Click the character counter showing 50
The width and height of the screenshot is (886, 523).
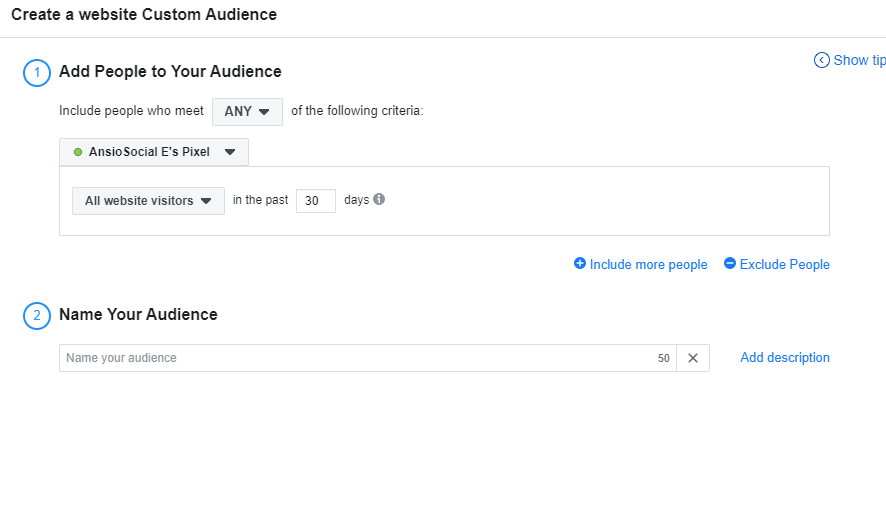pos(664,358)
